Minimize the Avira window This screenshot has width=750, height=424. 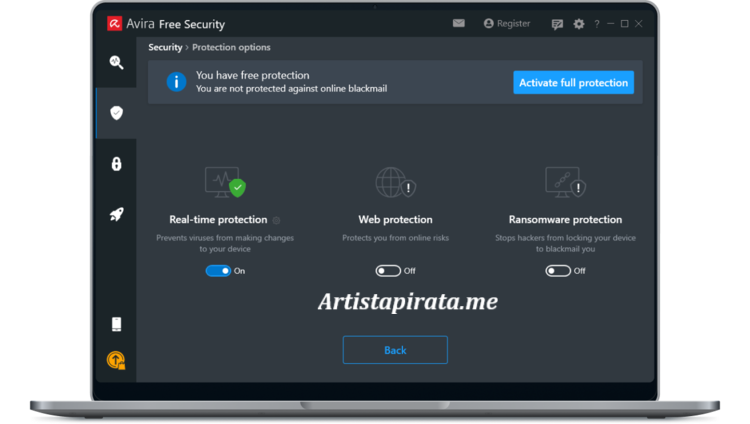click(610, 23)
